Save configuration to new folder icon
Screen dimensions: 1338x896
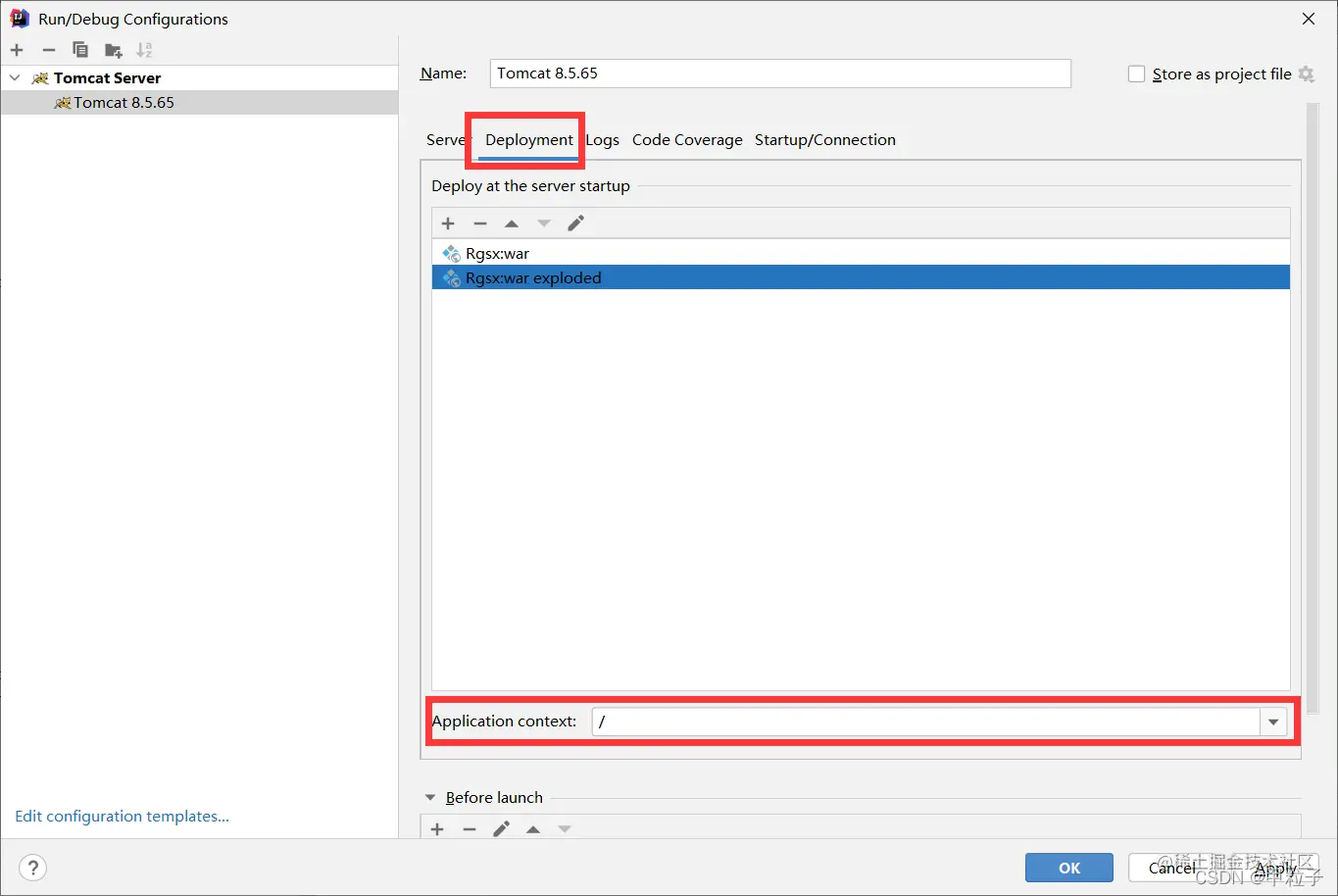click(x=114, y=50)
